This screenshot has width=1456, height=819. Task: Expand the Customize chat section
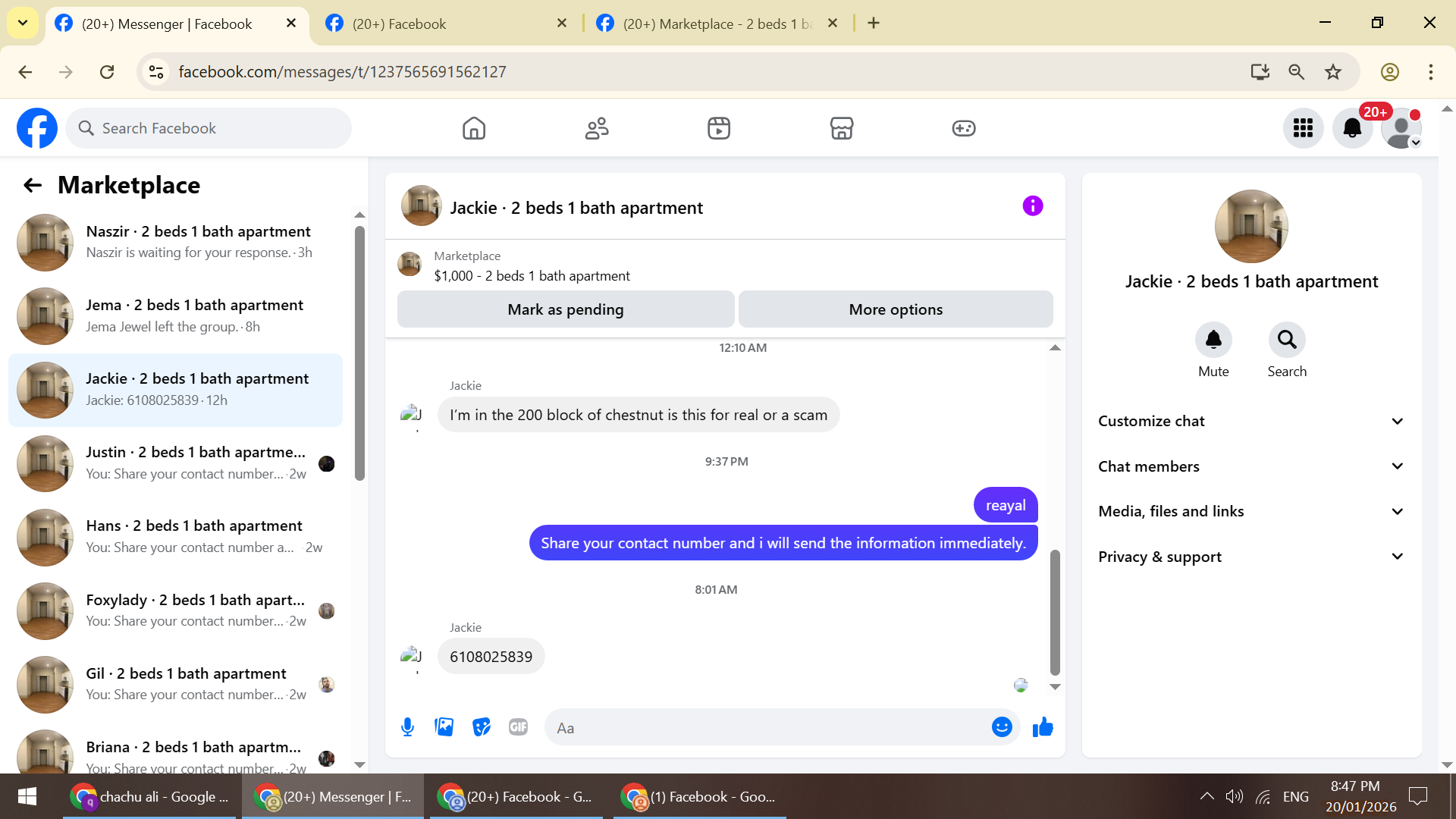click(1251, 422)
